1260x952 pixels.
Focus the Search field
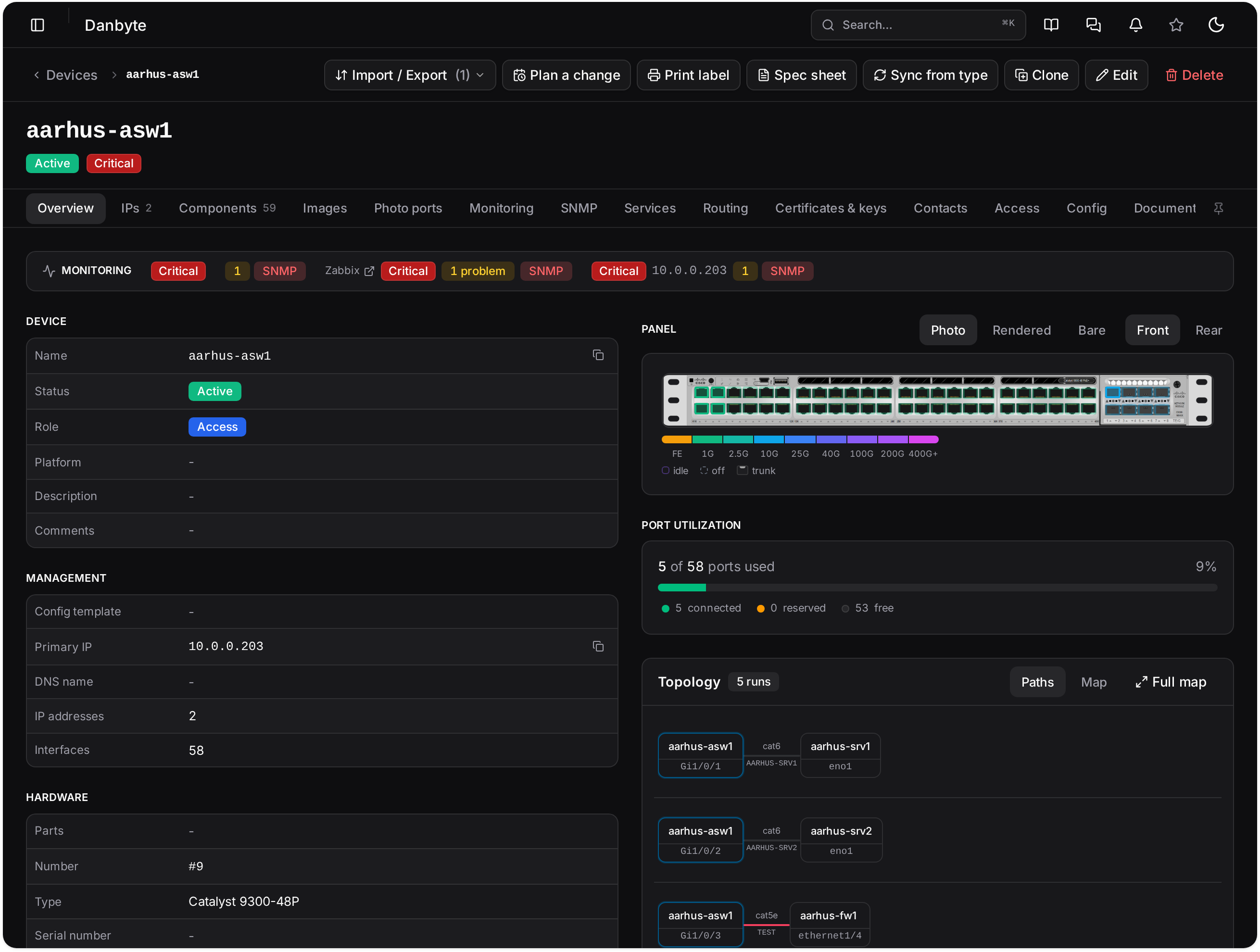[918, 25]
